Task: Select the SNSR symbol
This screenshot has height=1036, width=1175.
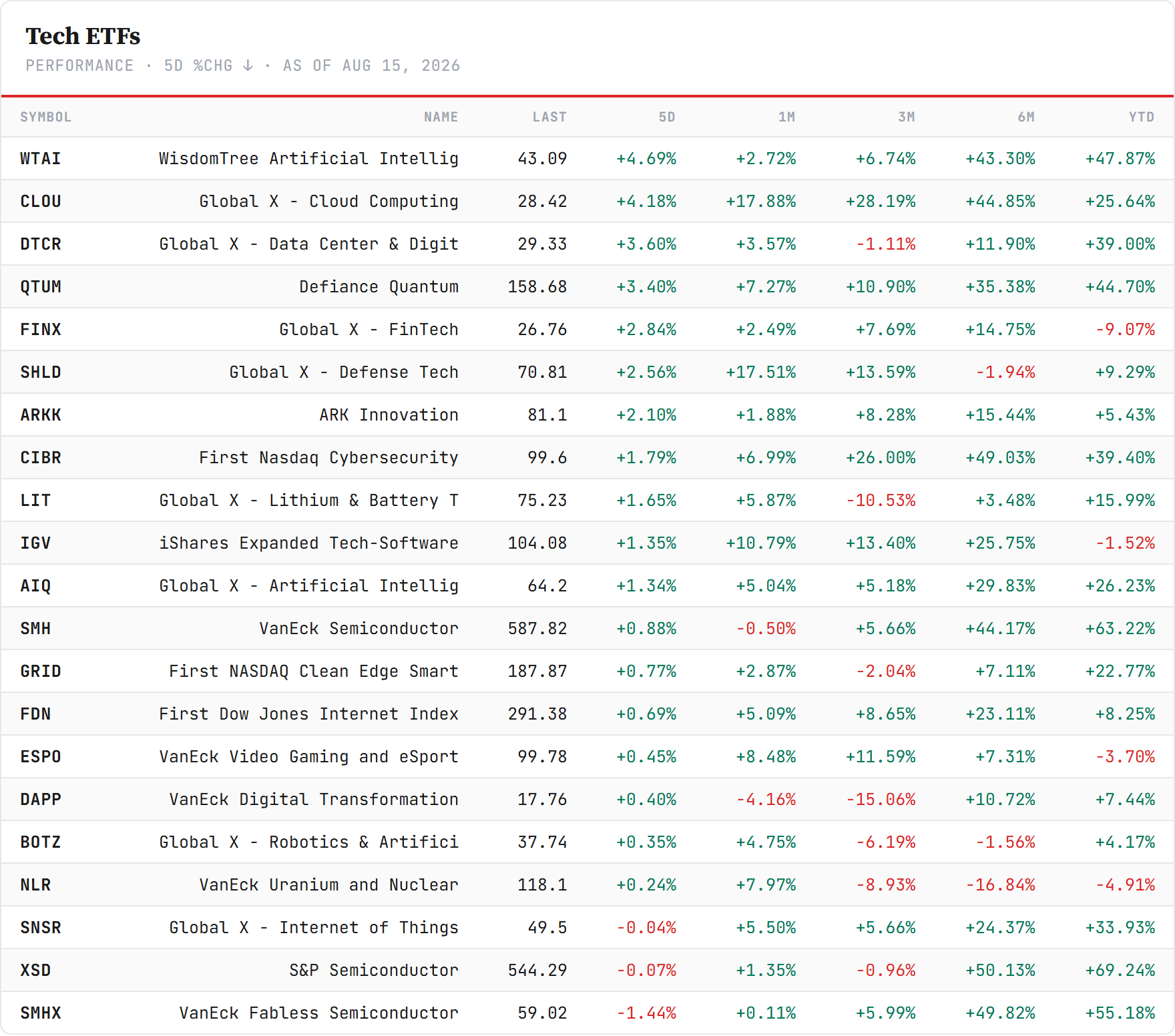Action: [x=41, y=928]
